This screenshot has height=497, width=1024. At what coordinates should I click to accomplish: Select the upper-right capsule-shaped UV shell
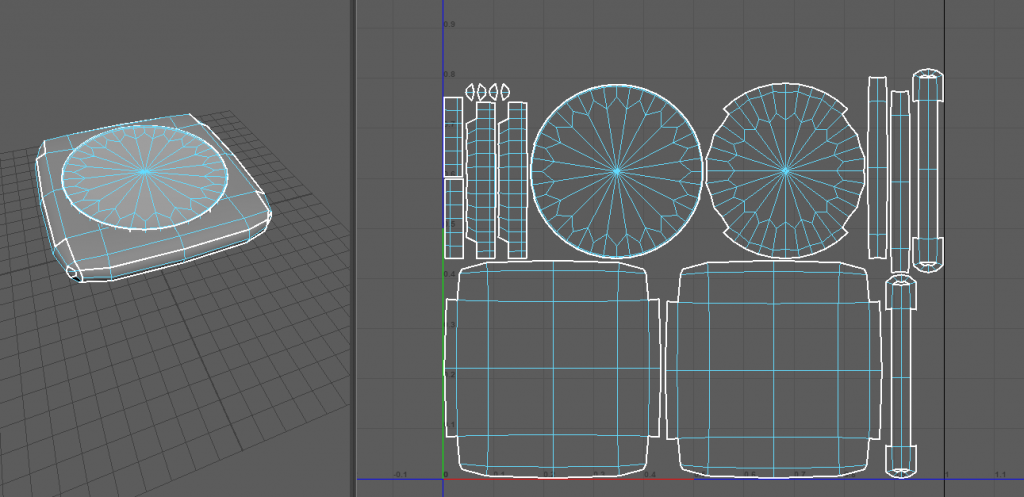(x=929, y=169)
